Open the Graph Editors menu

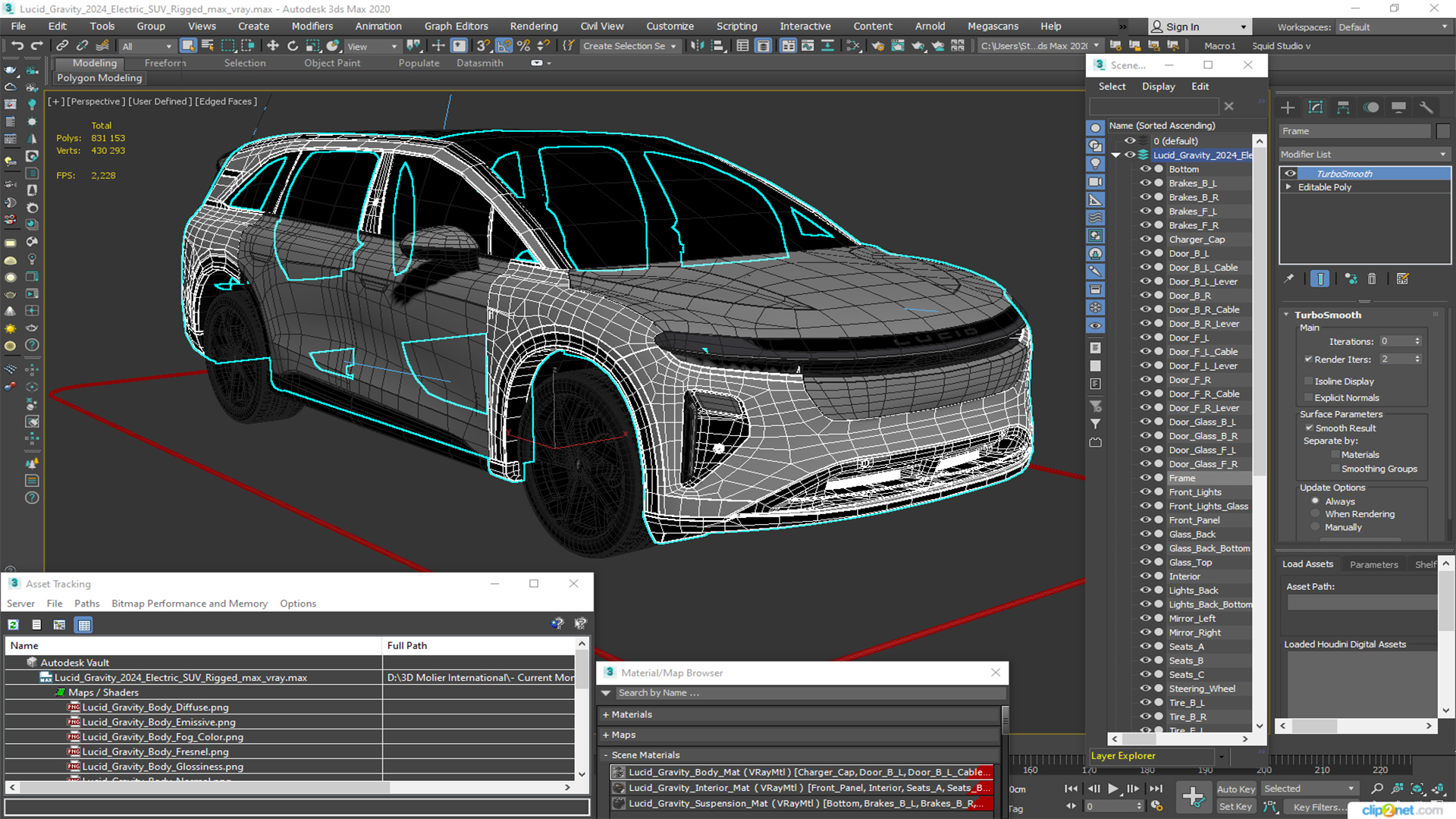click(x=456, y=26)
